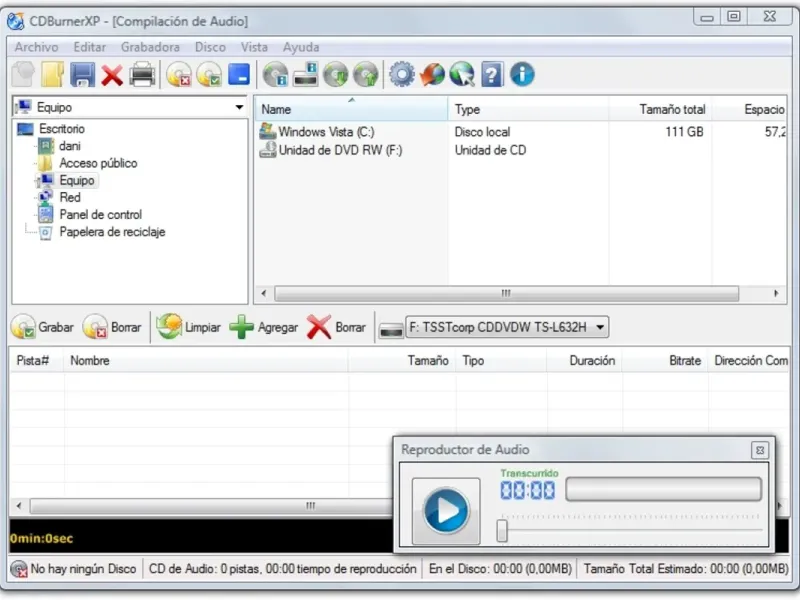Screen dimensions: 800x600
Task: Click the blue info circle icon
Action: click(522, 74)
